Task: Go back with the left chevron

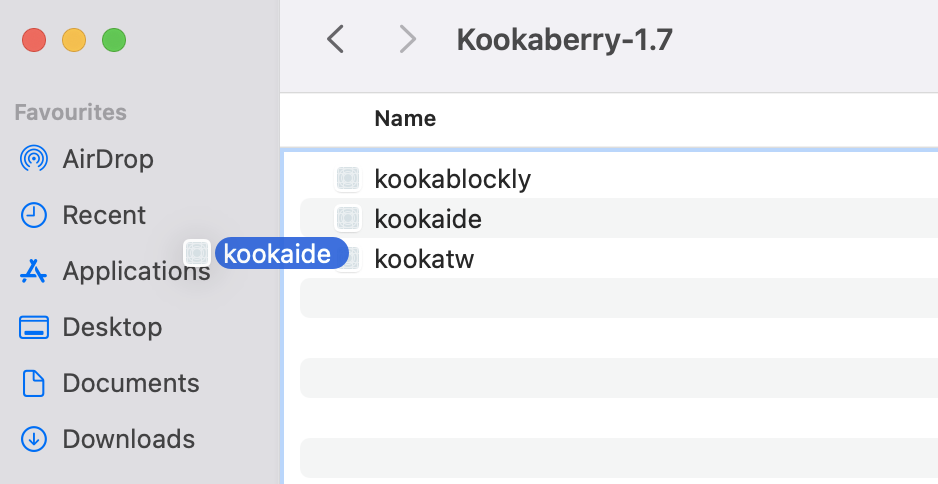Action: [335, 39]
